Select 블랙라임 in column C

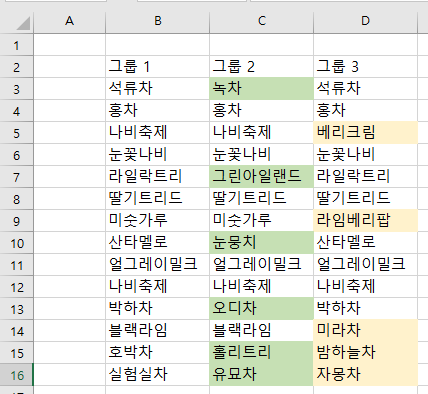[x=262, y=331]
